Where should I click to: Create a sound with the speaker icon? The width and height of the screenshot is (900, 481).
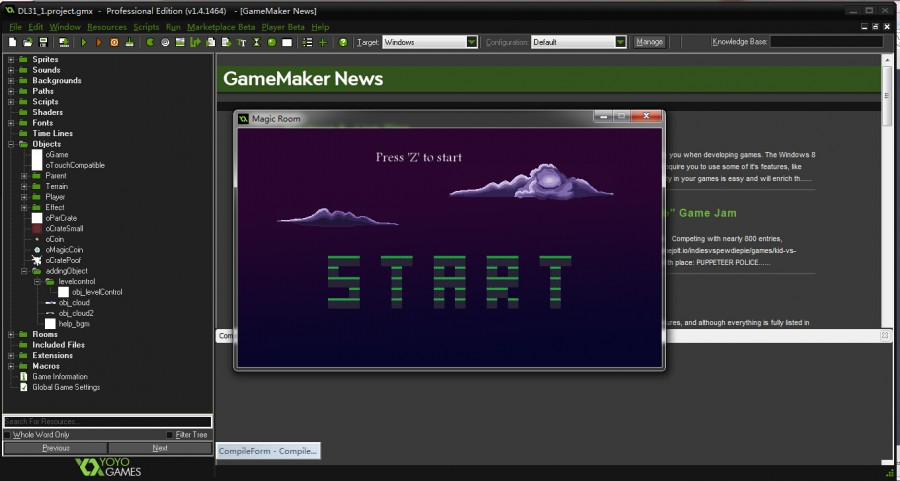[x=165, y=42]
